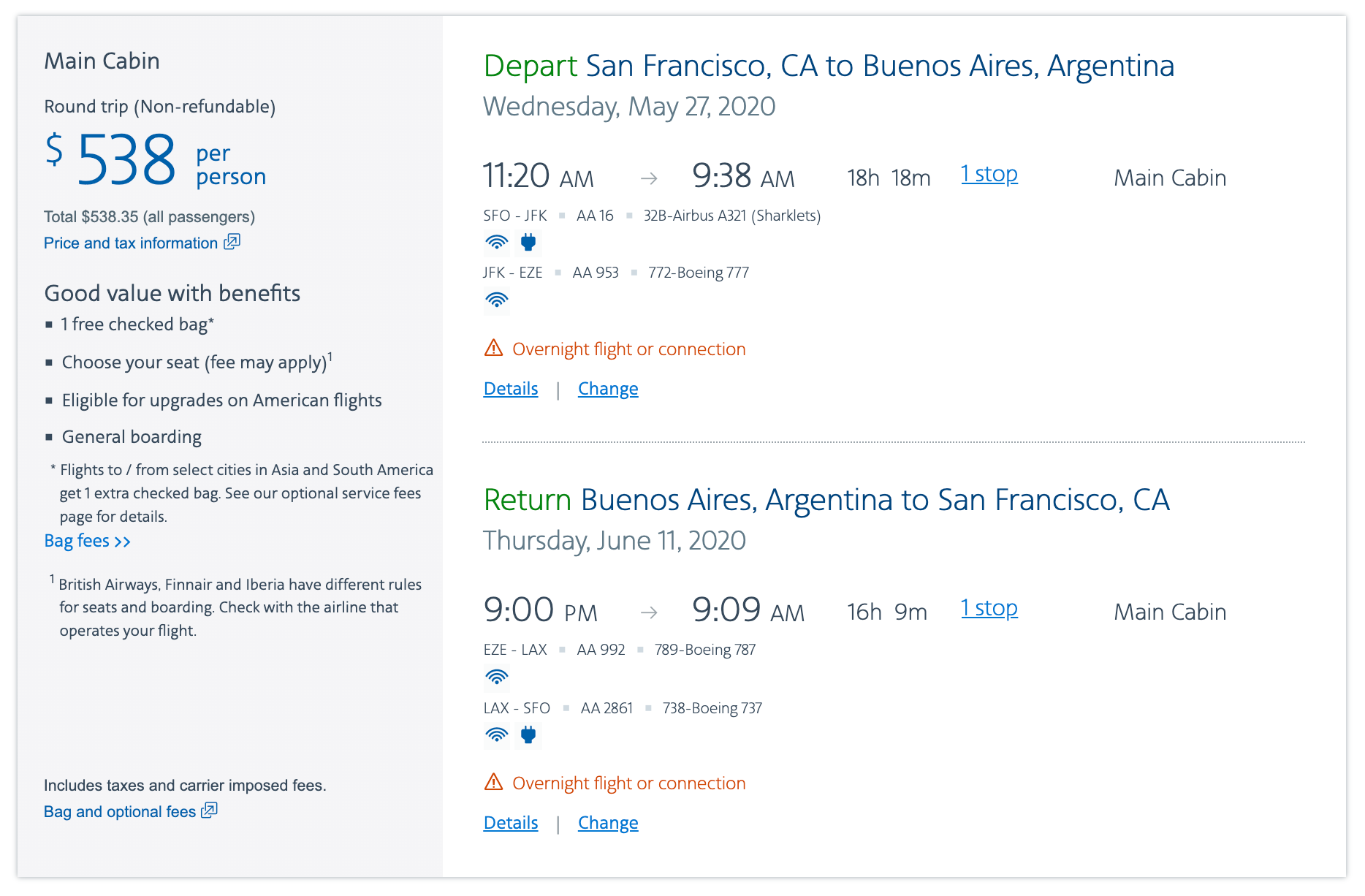Click power outlet icon for LAX - SFO flight

pyautogui.click(x=528, y=734)
